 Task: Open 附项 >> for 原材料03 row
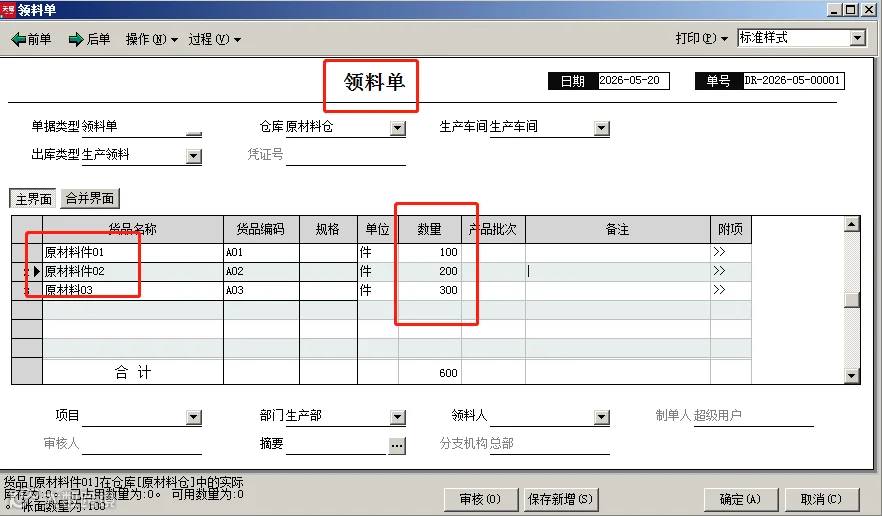(x=719, y=290)
